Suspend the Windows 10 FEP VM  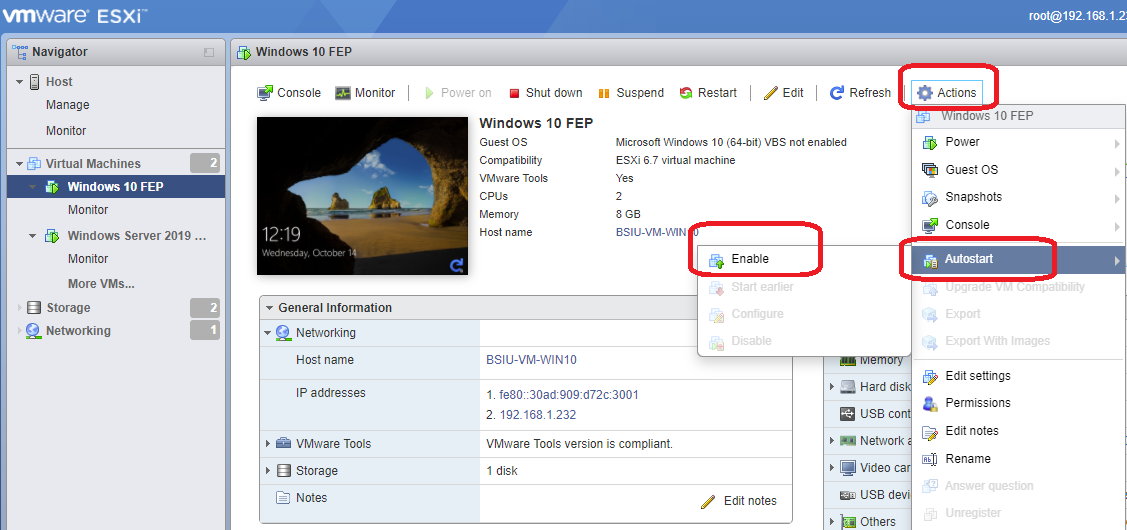click(x=631, y=93)
